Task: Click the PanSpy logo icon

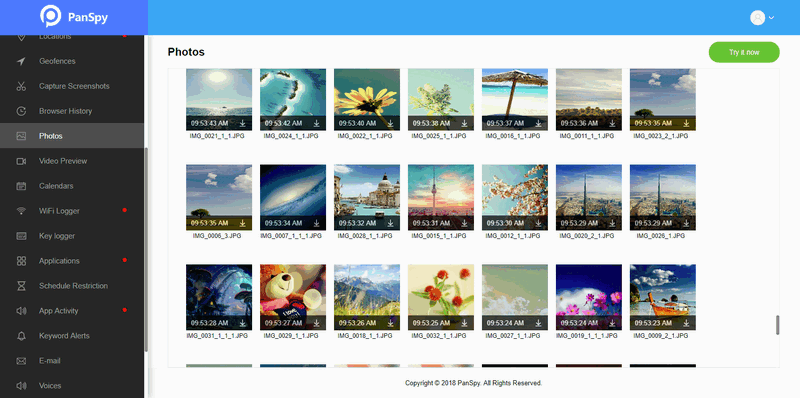Action: 51,17
